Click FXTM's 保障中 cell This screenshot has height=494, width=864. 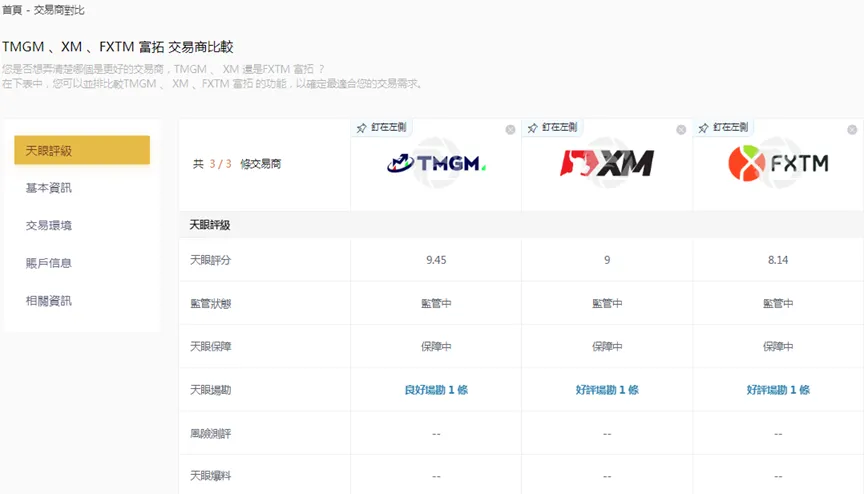778,346
